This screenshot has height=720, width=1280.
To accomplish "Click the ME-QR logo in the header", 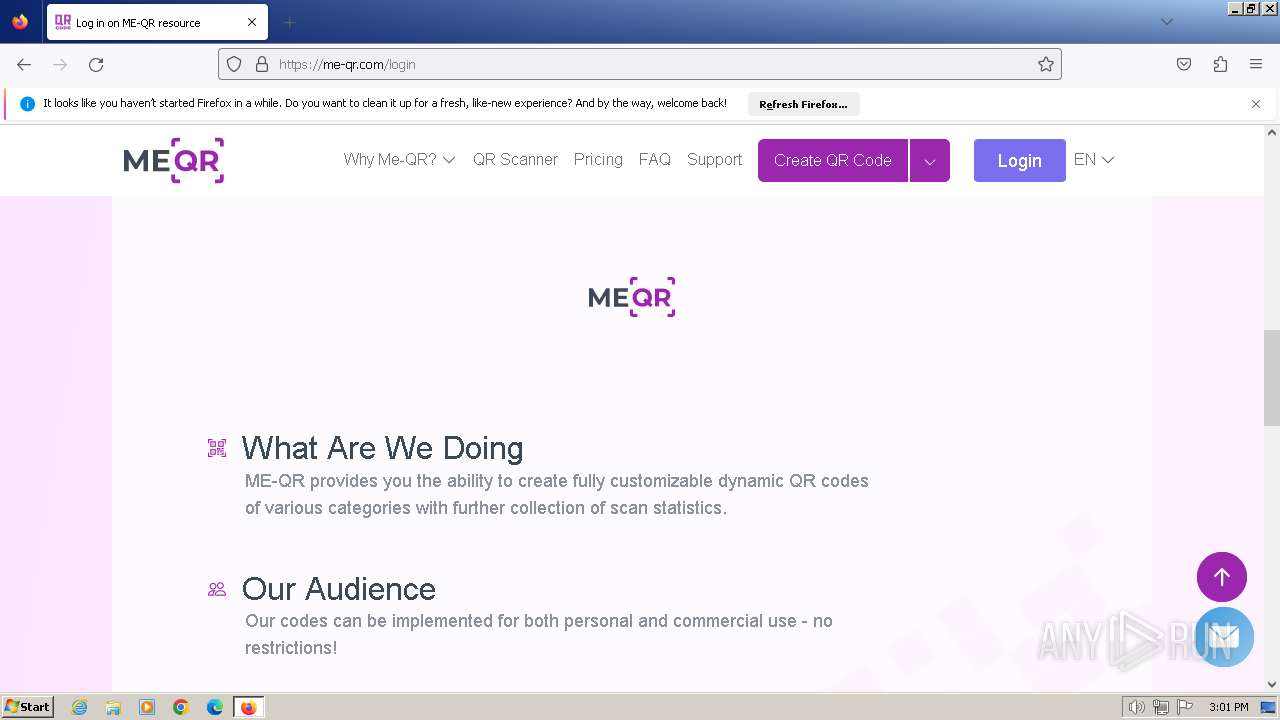I will [x=173, y=160].
